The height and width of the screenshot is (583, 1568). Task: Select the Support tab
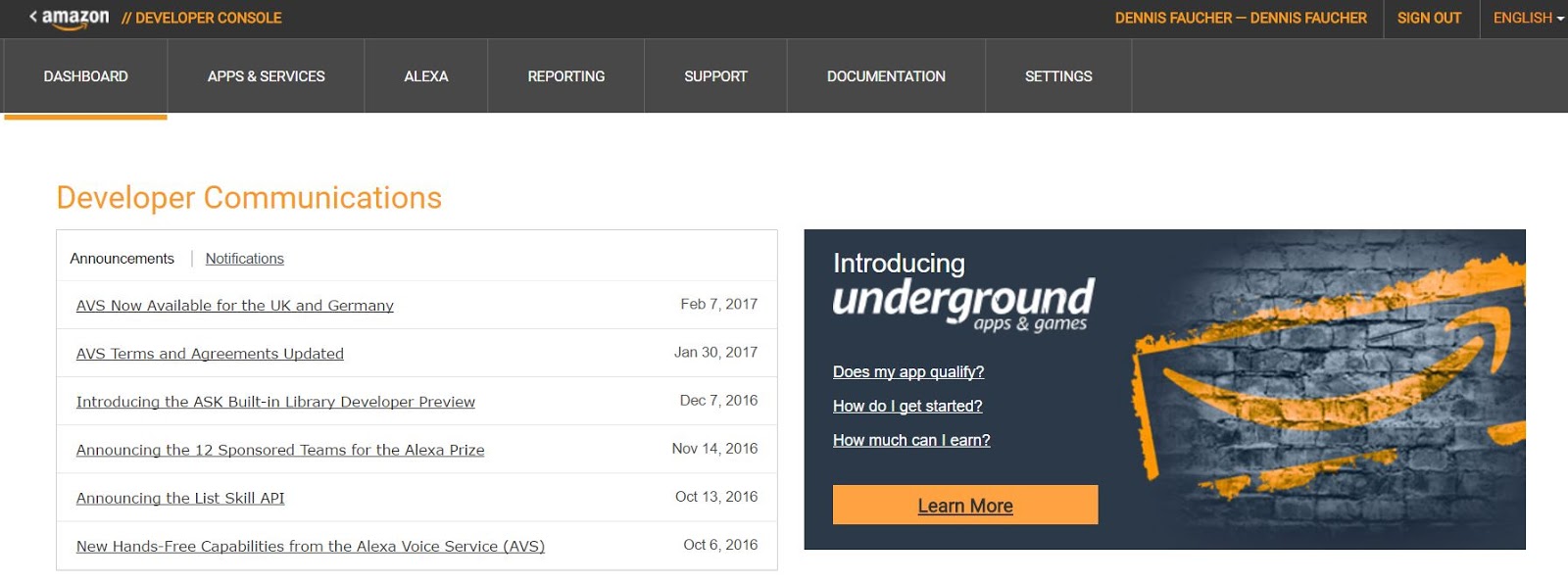pyautogui.click(x=715, y=76)
